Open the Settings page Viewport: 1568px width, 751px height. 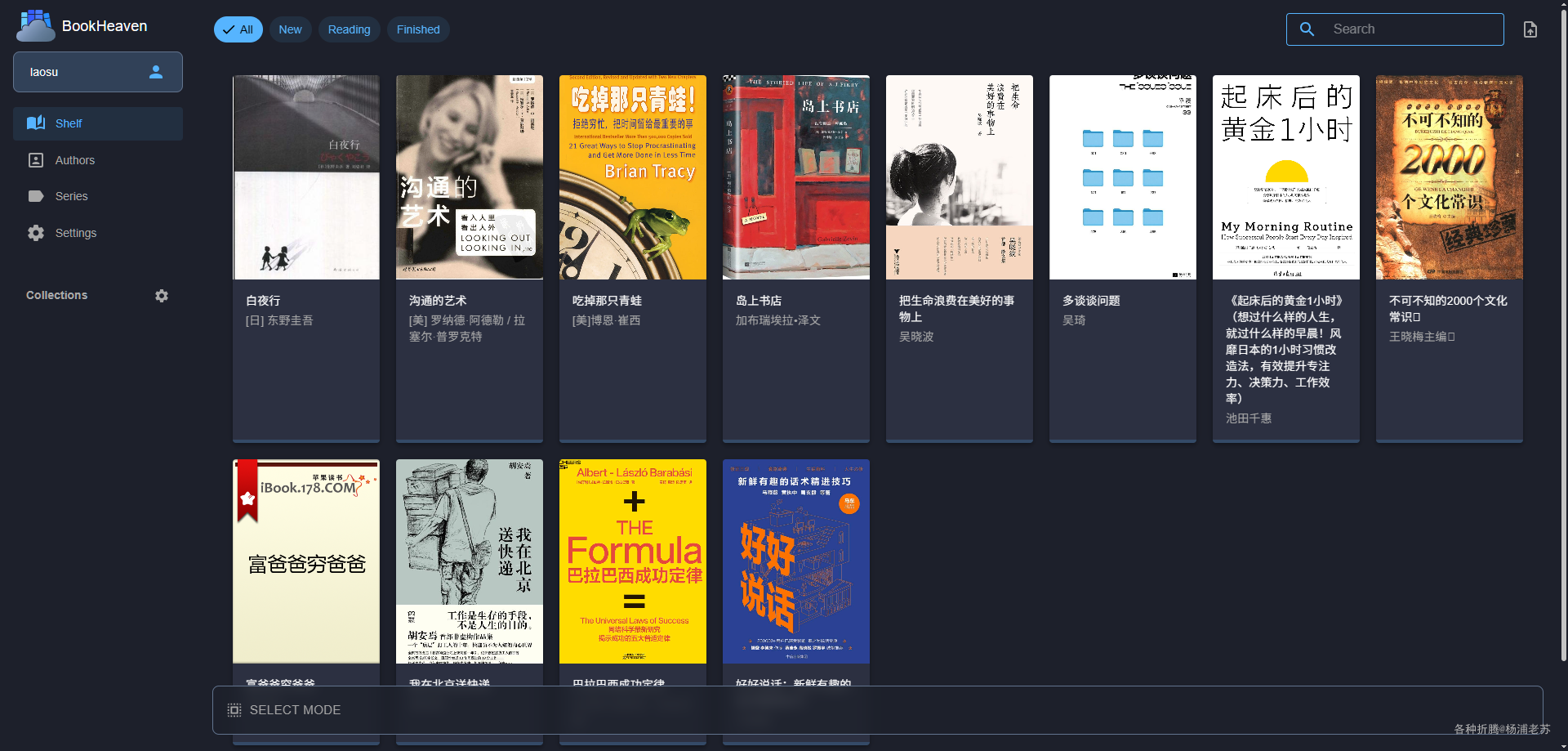coord(98,233)
